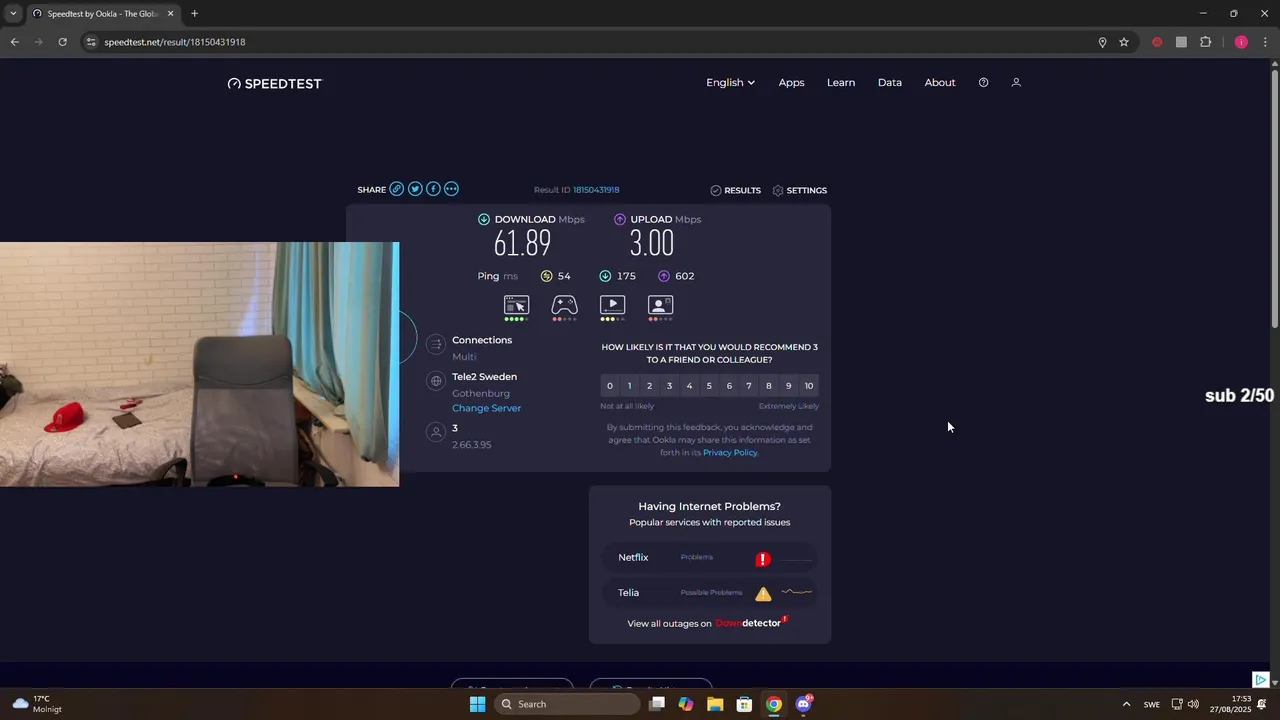Rate recommendation as 2

(x=649, y=386)
